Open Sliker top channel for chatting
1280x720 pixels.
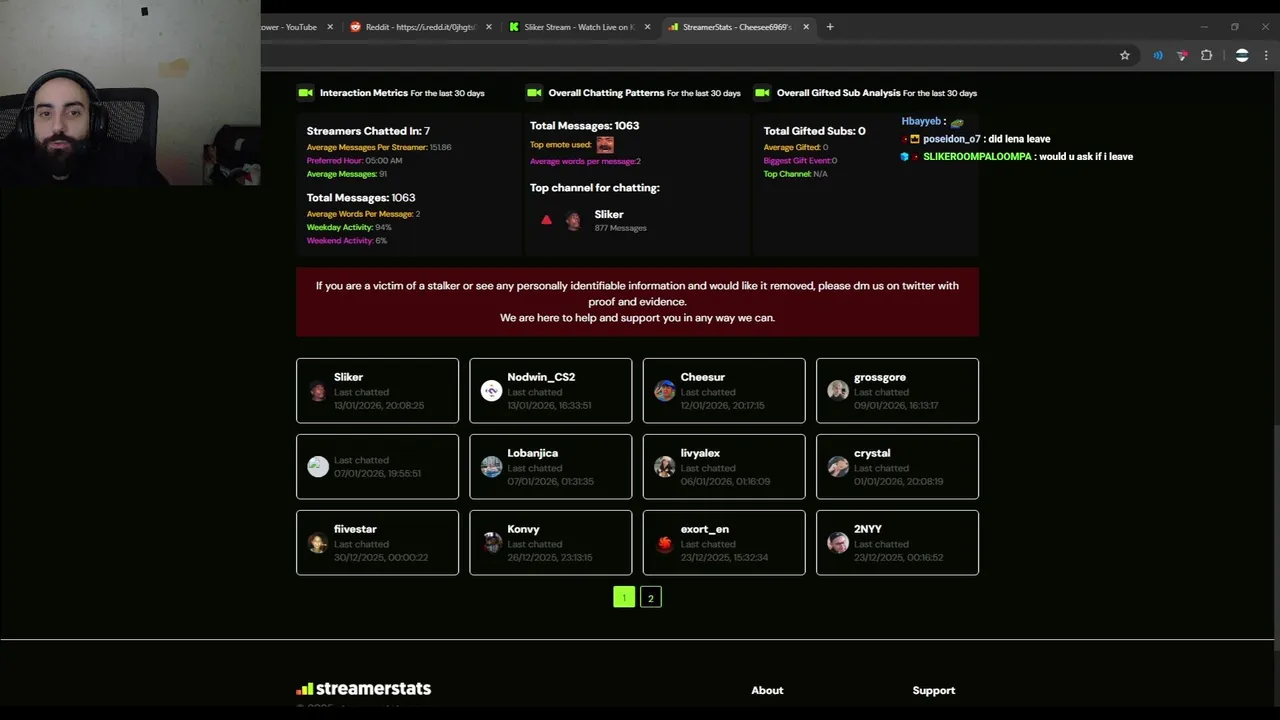point(609,214)
